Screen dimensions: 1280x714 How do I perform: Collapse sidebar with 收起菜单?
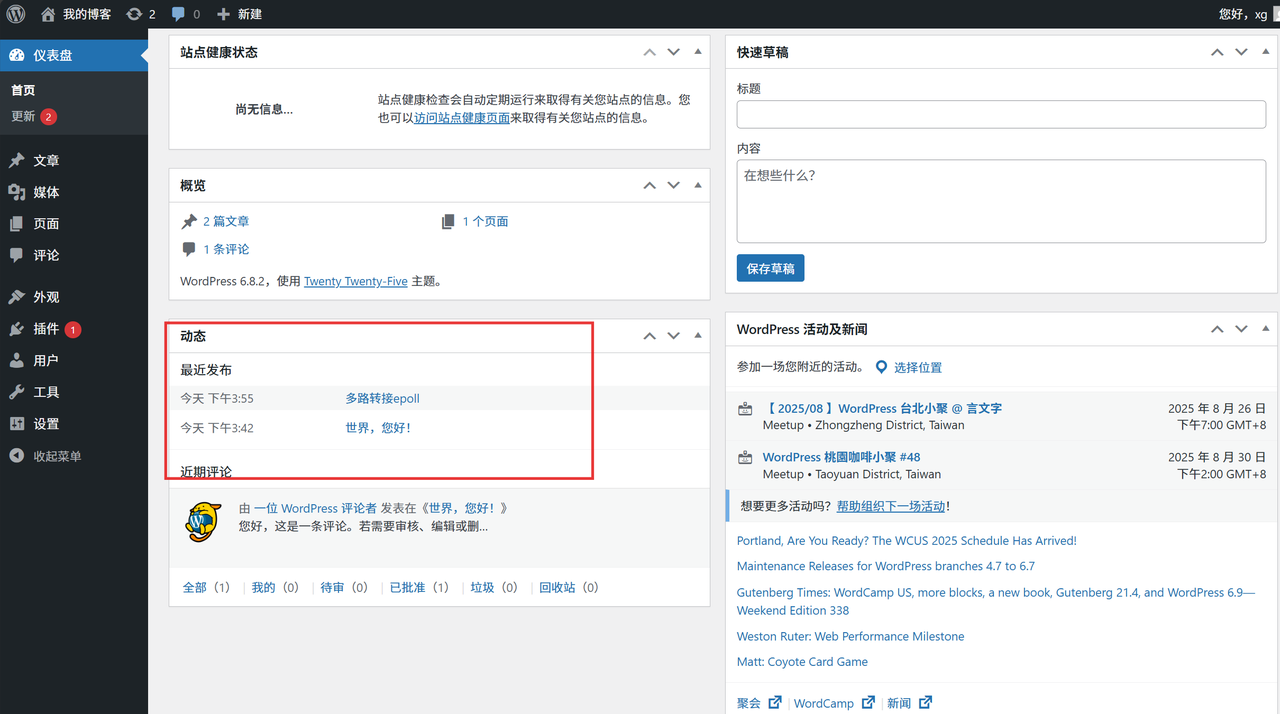coord(74,456)
